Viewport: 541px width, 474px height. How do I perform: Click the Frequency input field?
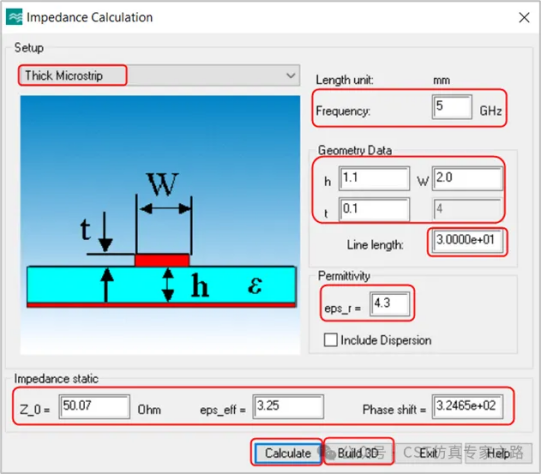[452, 107]
